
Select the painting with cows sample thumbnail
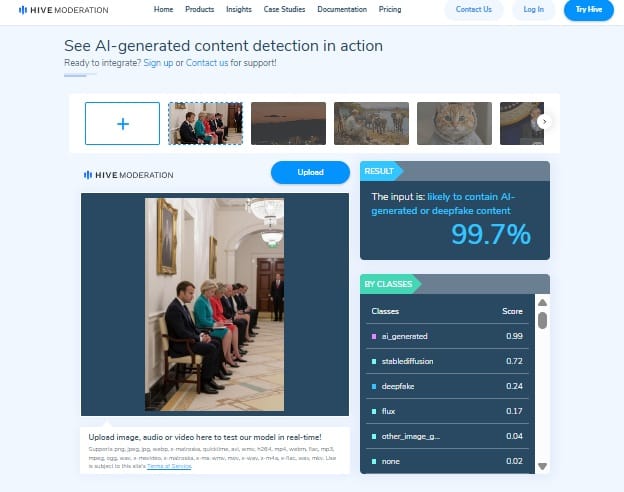[x=371, y=123]
